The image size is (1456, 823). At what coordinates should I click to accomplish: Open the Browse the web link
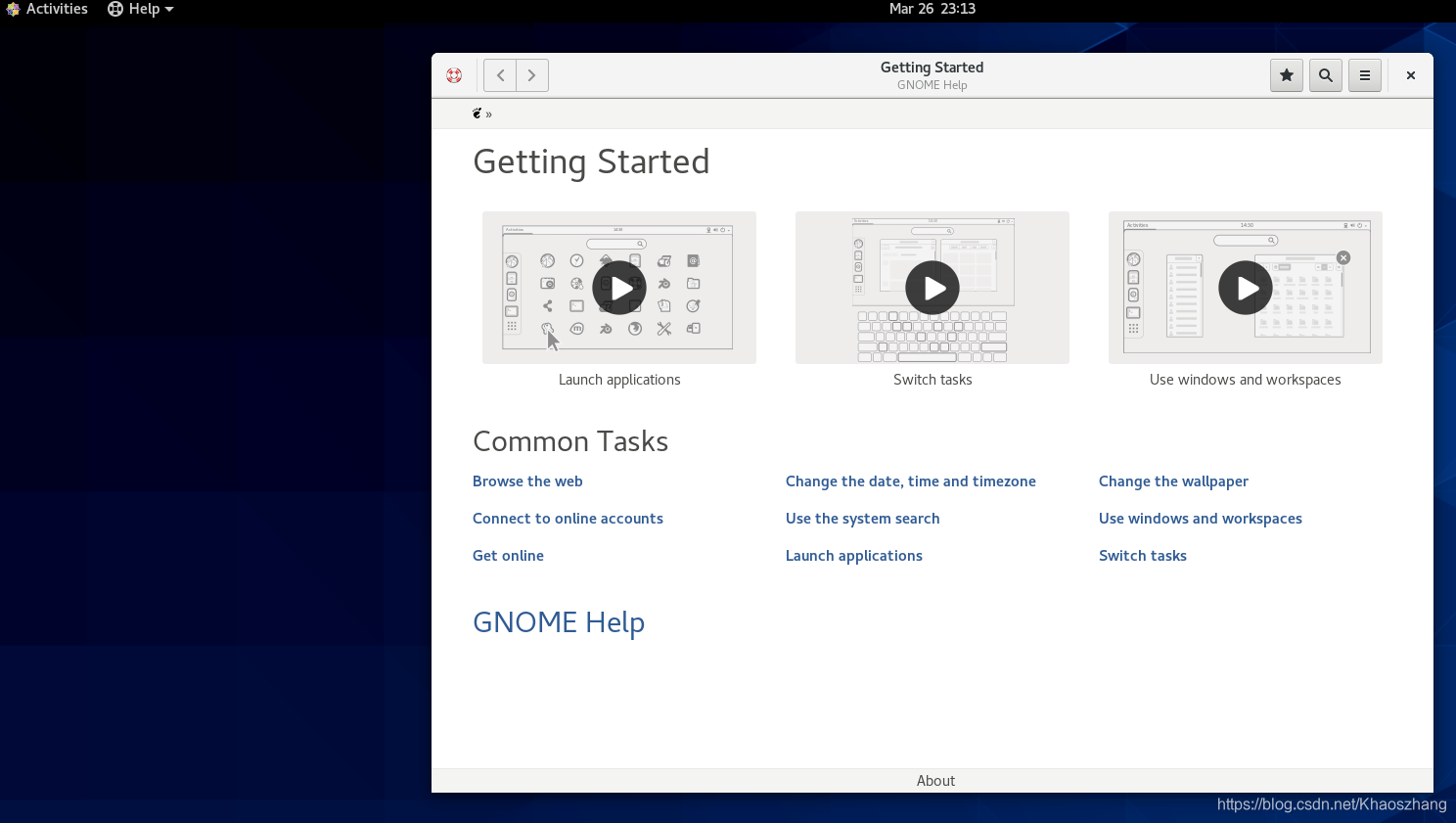(527, 481)
